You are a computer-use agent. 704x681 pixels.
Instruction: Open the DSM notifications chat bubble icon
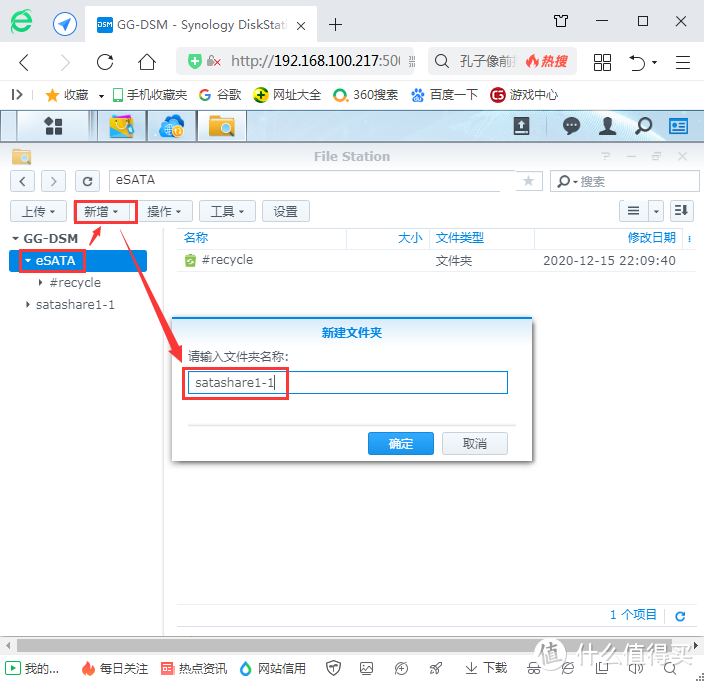click(571, 126)
